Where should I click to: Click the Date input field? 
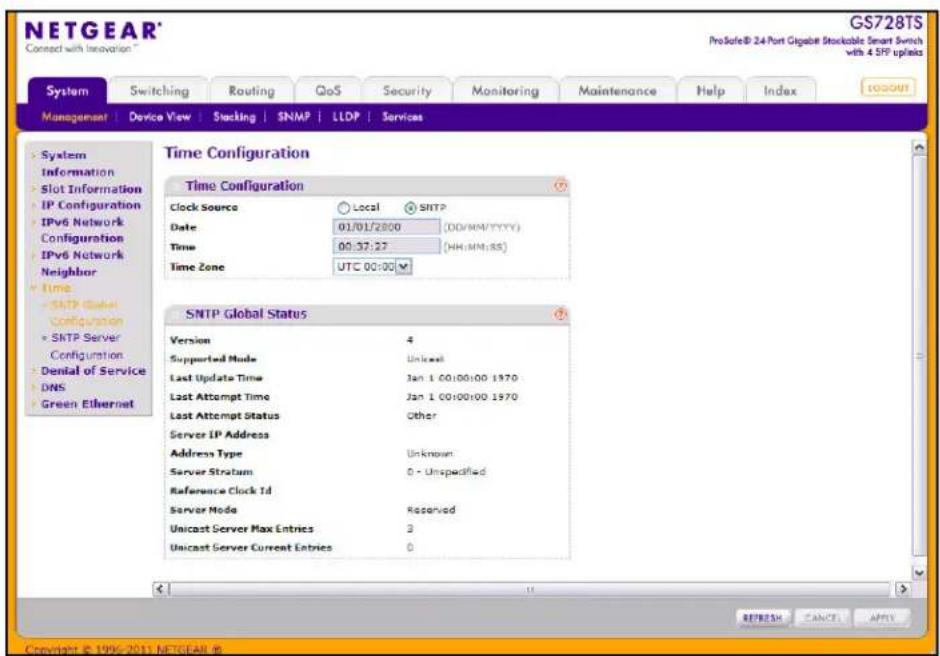[386, 227]
